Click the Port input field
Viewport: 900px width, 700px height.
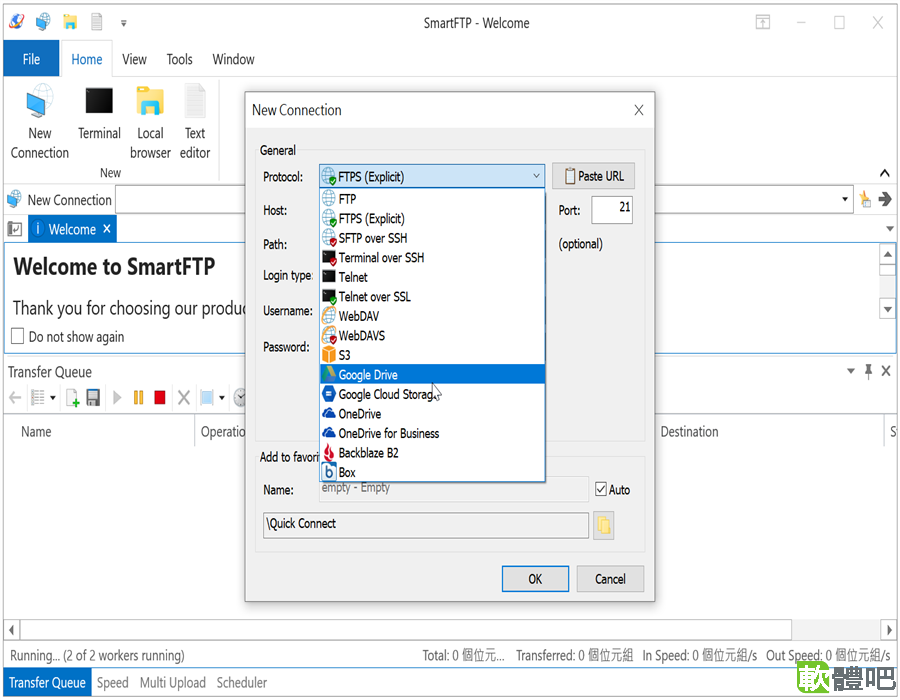tap(612, 209)
